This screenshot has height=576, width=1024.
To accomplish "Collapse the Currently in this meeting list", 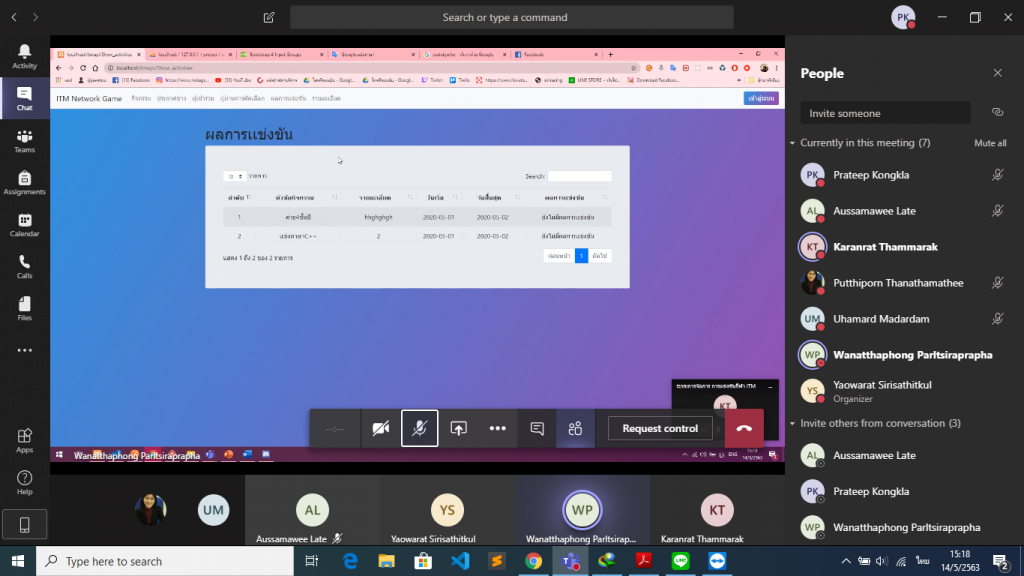I will (x=792, y=143).
